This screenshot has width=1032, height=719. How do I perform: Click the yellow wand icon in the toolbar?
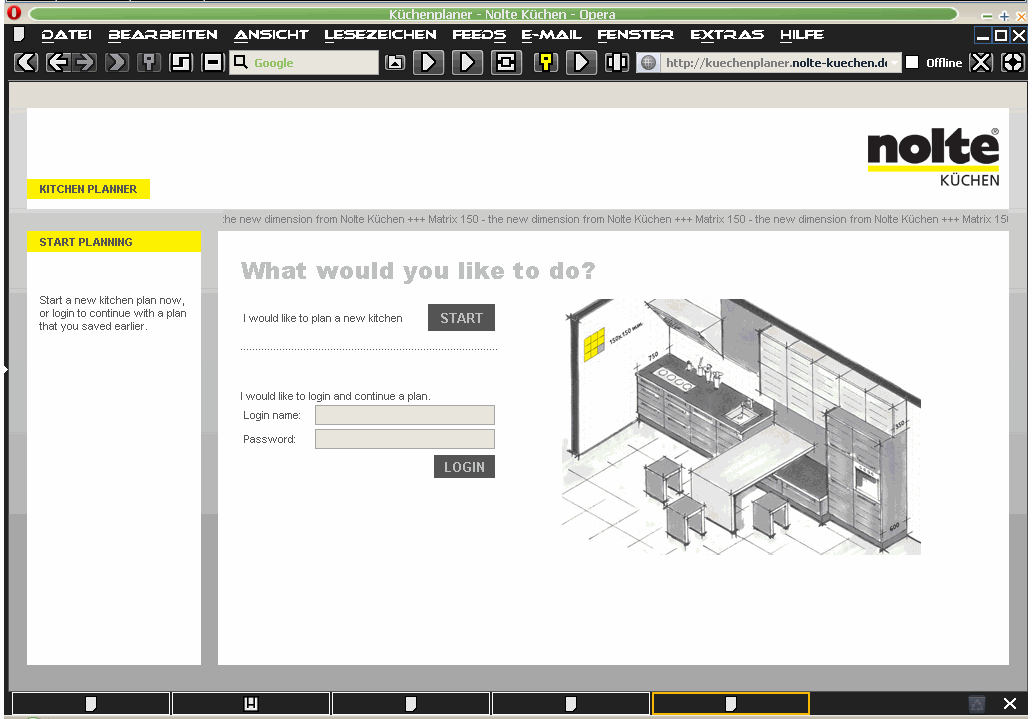(x=545, y=63)
